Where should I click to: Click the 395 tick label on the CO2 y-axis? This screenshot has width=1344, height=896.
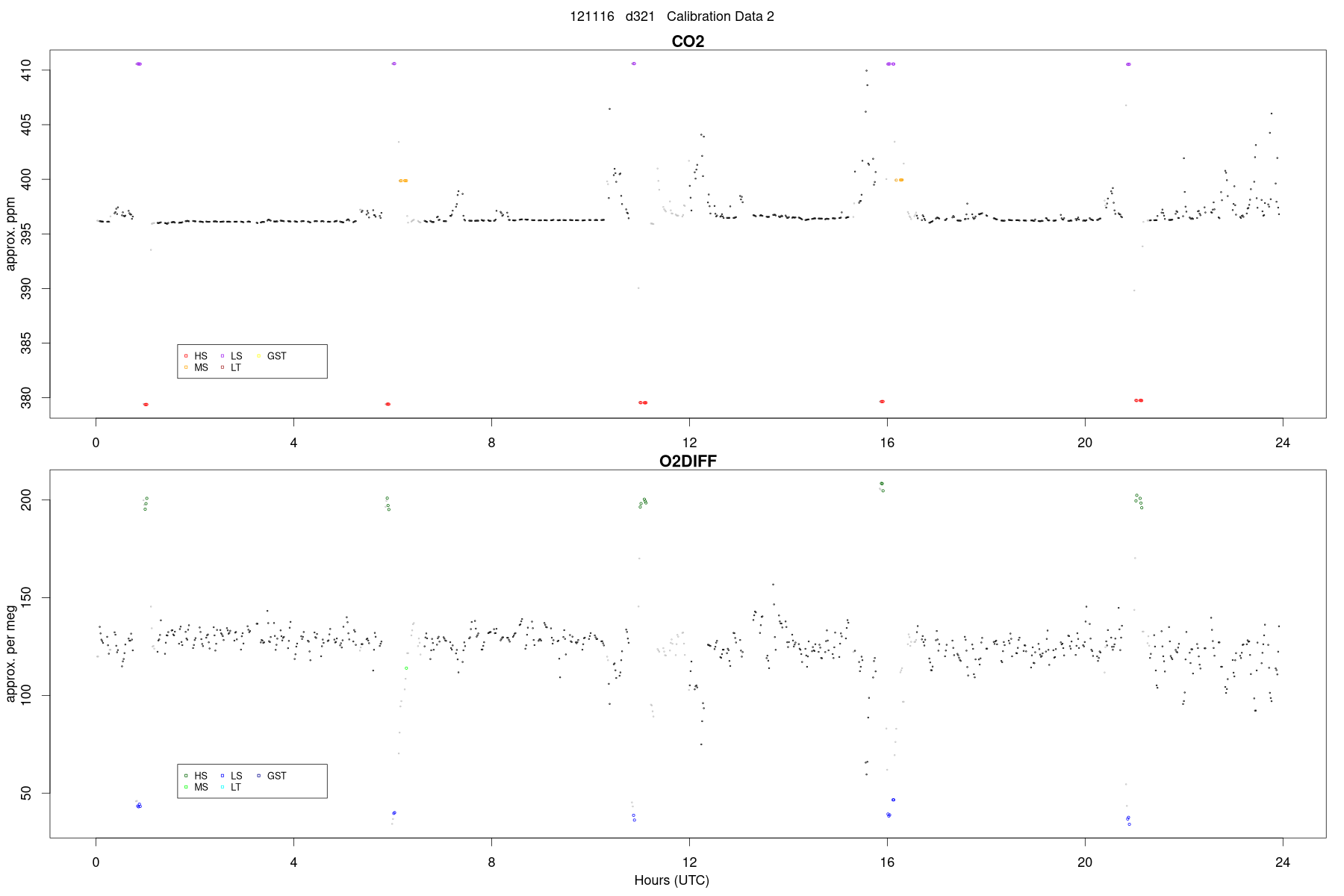tap(26, 234)
